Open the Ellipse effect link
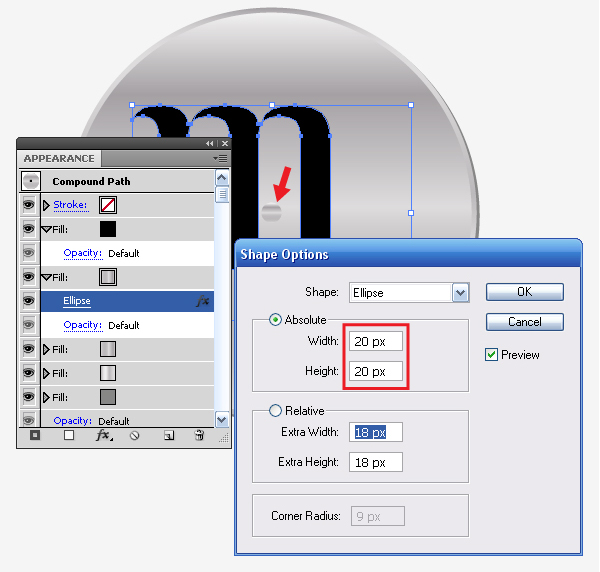 click(x=77, y=301)
